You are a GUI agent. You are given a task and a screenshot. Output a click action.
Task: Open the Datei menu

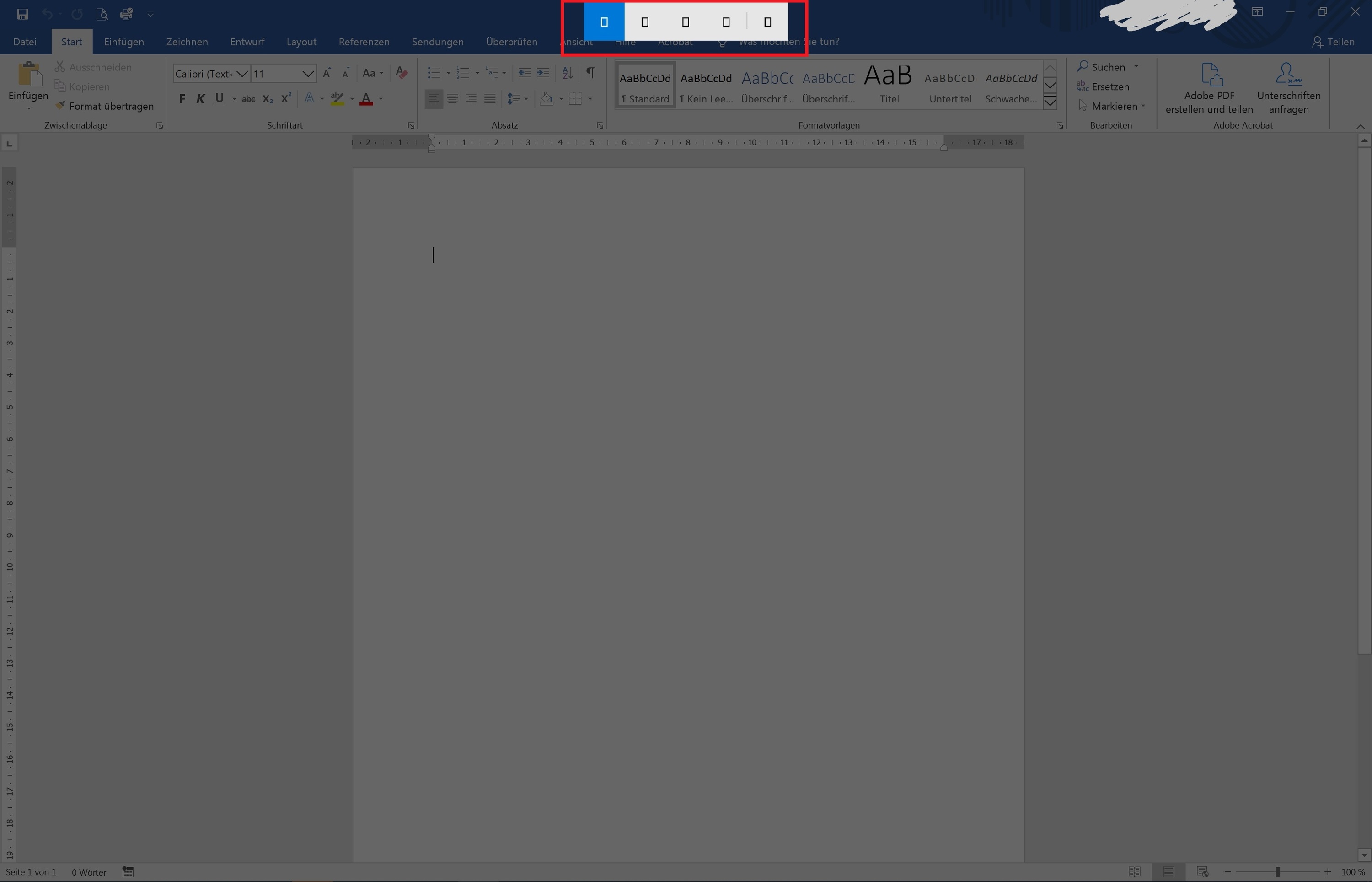[x=25, y=42]
